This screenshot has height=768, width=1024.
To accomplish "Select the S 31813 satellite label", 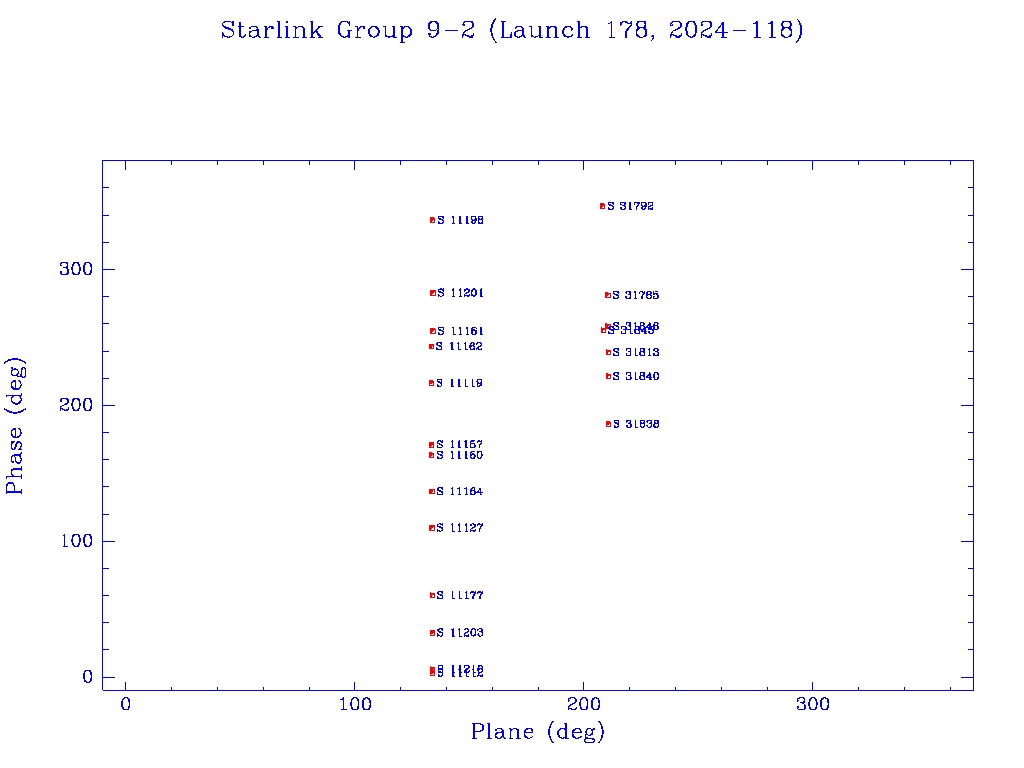I will coord(636,352).
